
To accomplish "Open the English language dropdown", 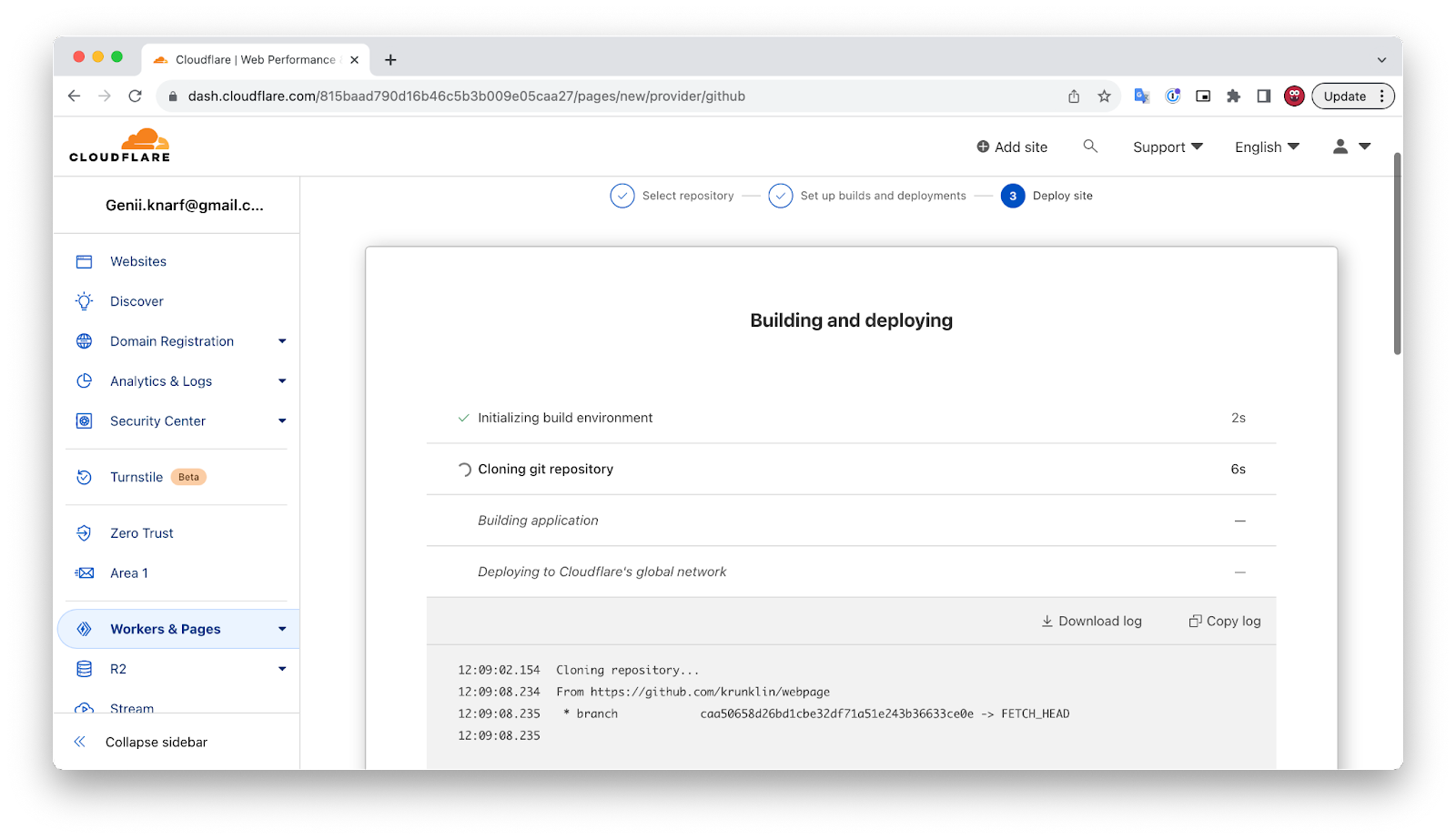I will pos(1267,147).
